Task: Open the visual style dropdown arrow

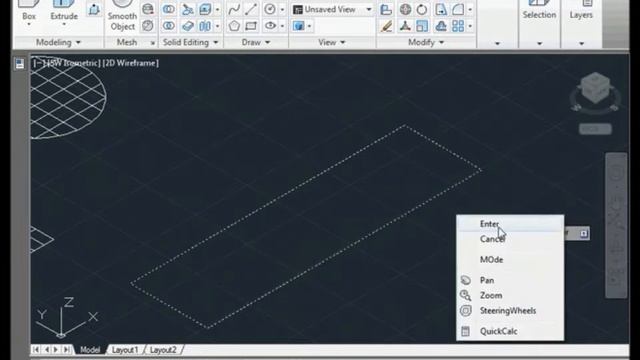Action: click(309, 26)
